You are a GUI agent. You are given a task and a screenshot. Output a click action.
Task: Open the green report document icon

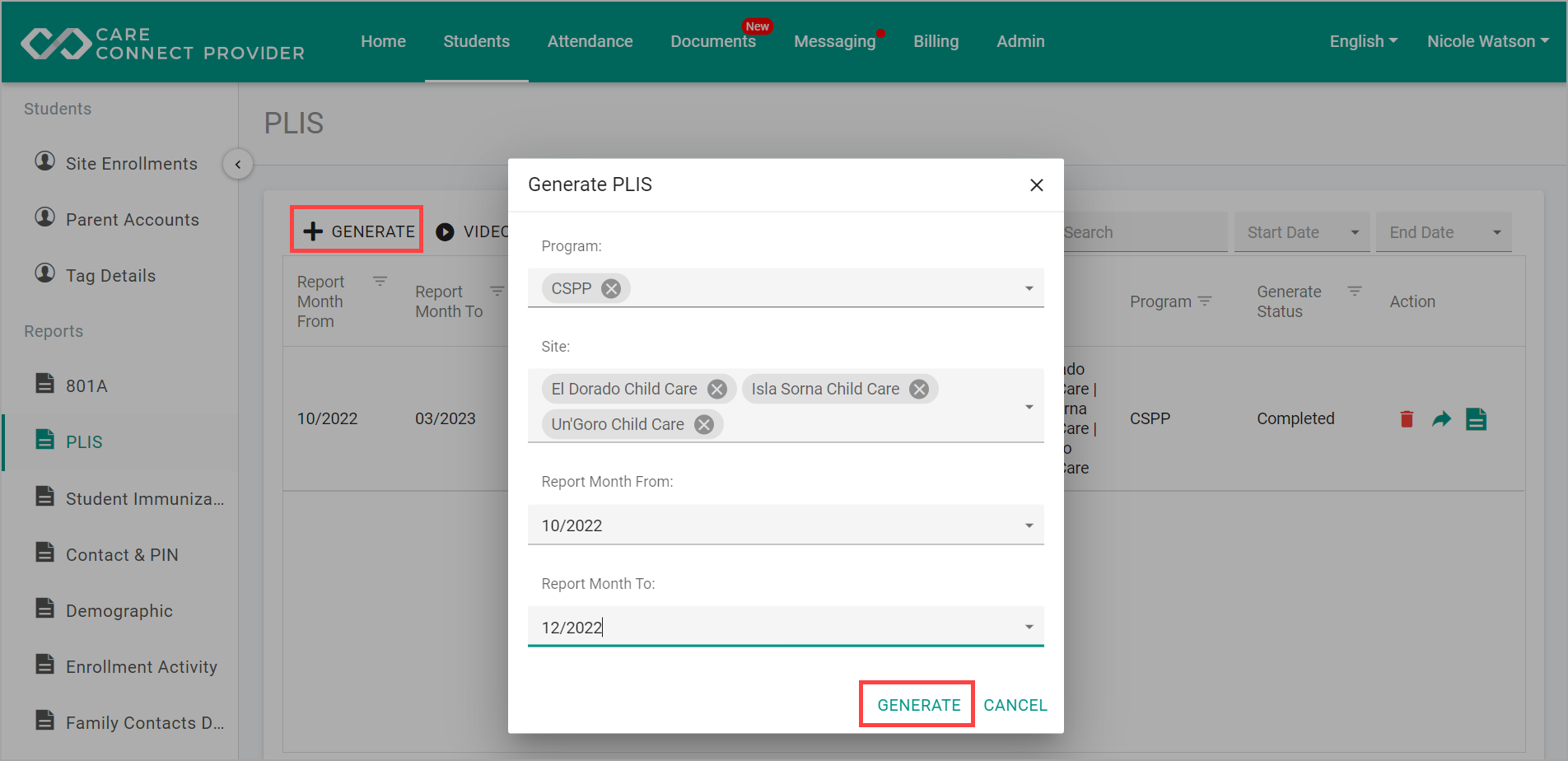1477,419
